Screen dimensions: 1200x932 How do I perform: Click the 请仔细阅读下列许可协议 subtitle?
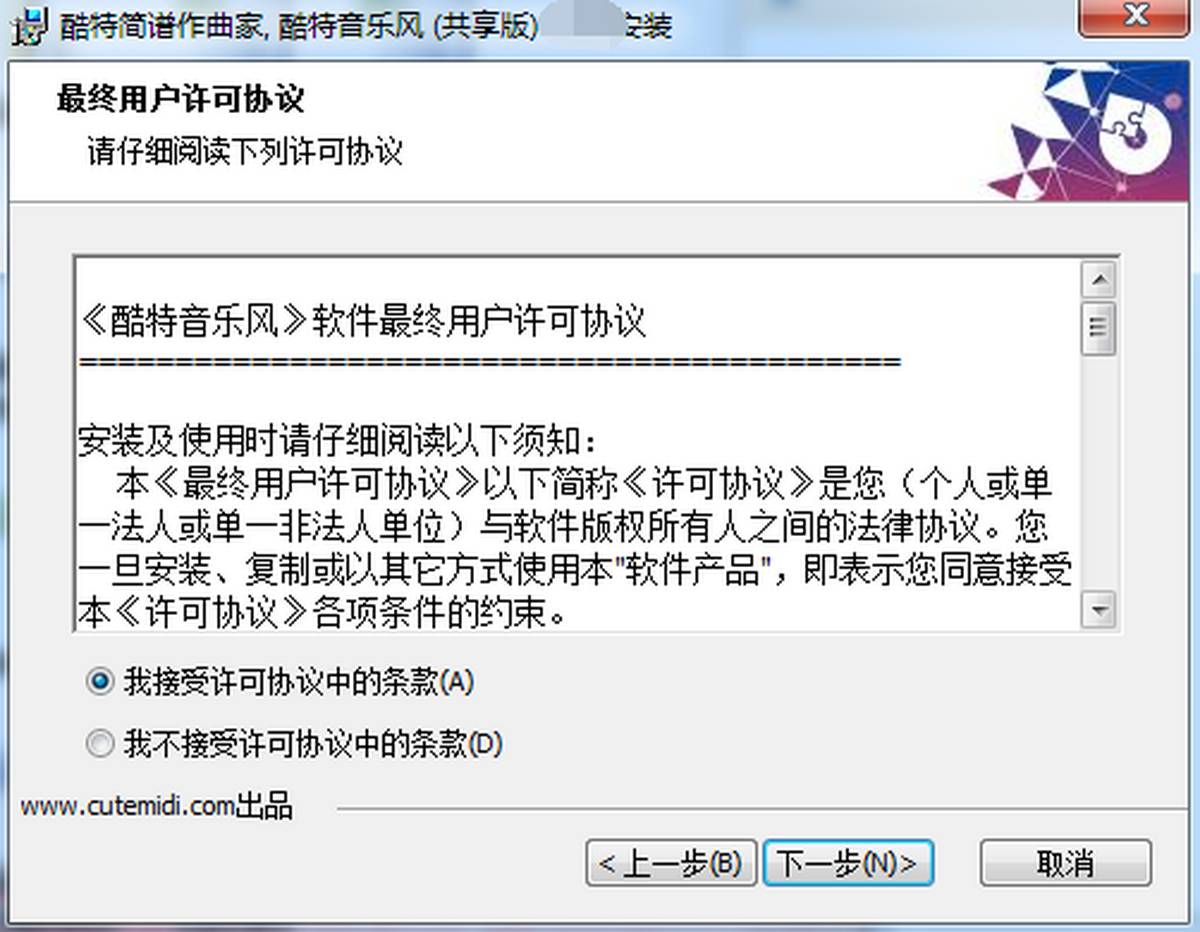(245, 153)
